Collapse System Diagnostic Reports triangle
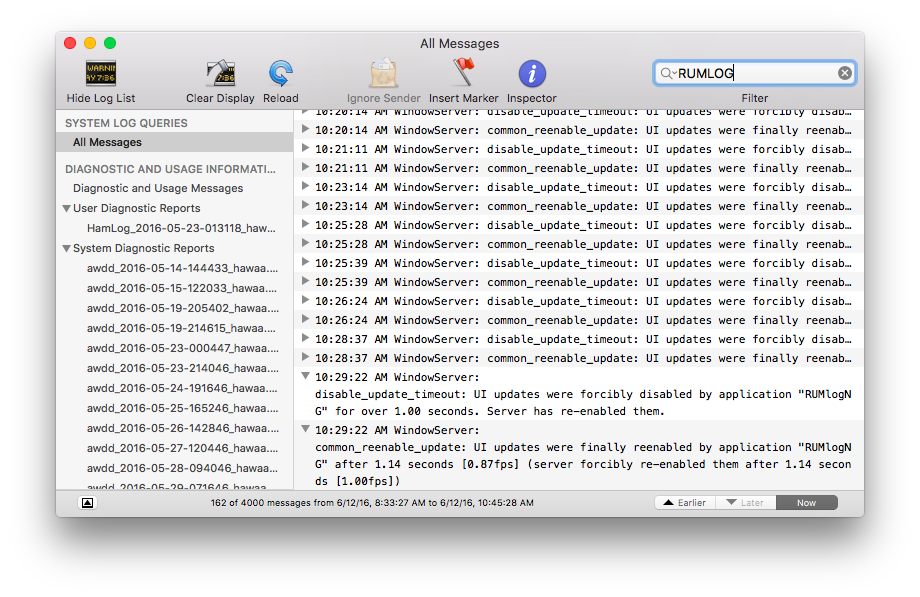 pos(66,248)
